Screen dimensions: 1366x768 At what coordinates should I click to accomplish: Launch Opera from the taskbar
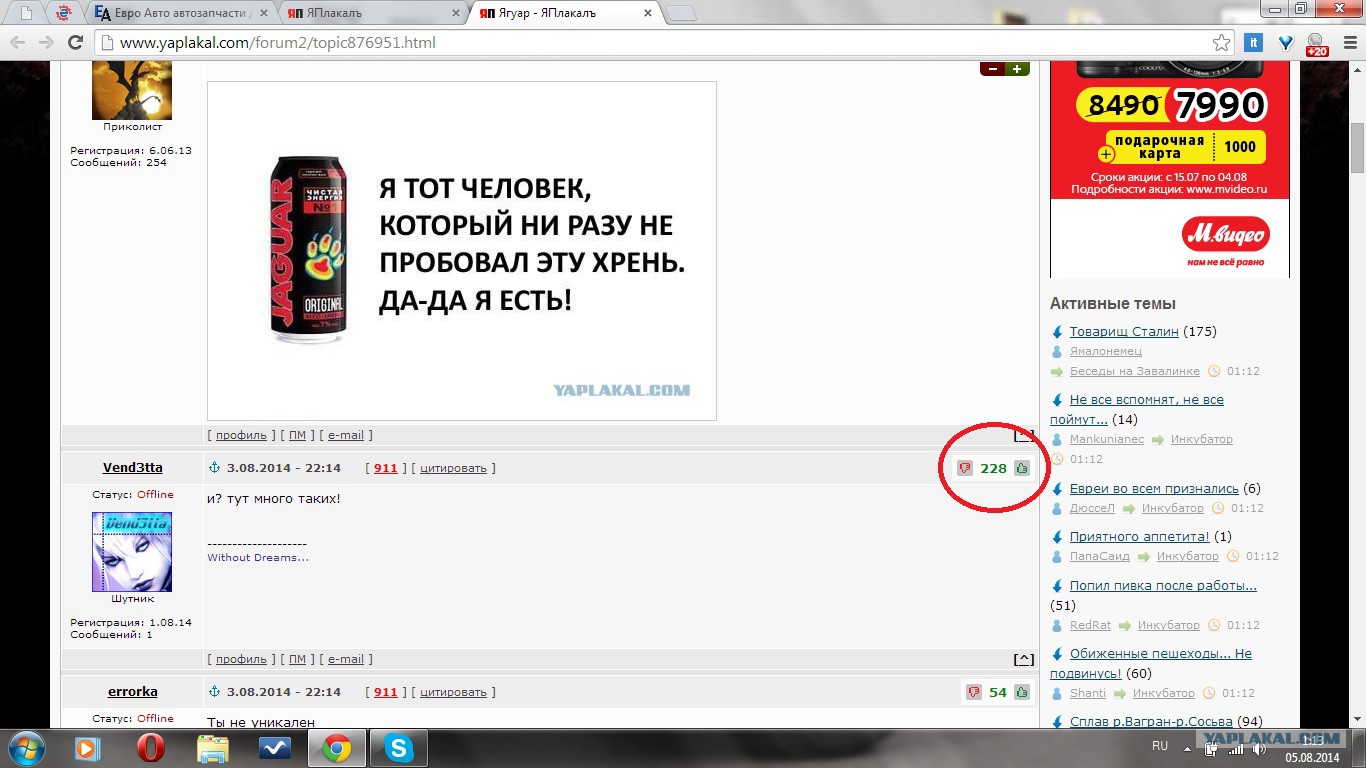pos(150,748)
